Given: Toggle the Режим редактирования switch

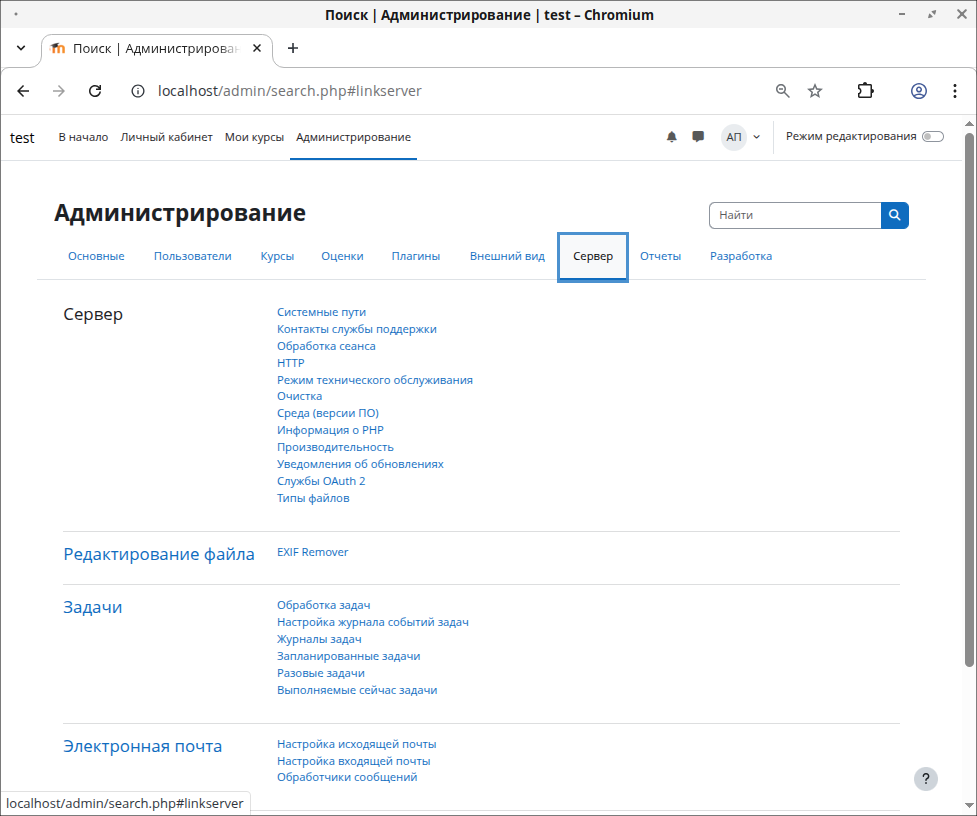Looking at the screenshot, I should (x=932, y=137).
